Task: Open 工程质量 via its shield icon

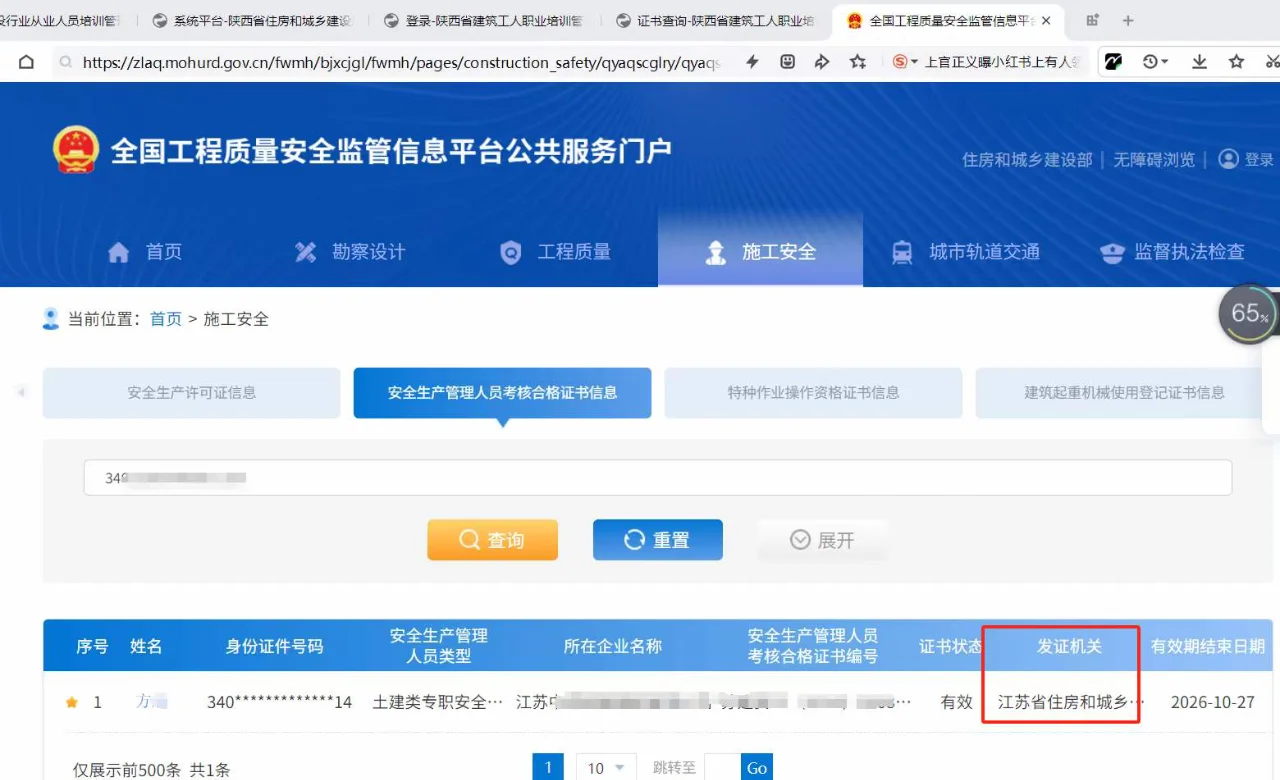Action: coord(510,251)
